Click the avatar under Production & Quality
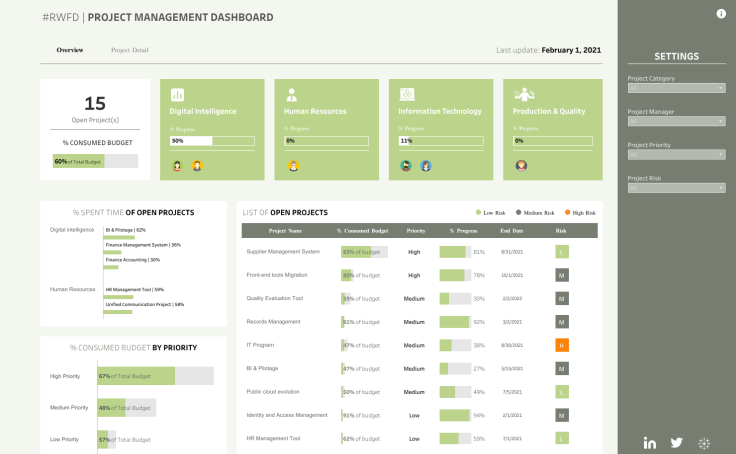Screen dimensions: 736x454 coord(521,166)
